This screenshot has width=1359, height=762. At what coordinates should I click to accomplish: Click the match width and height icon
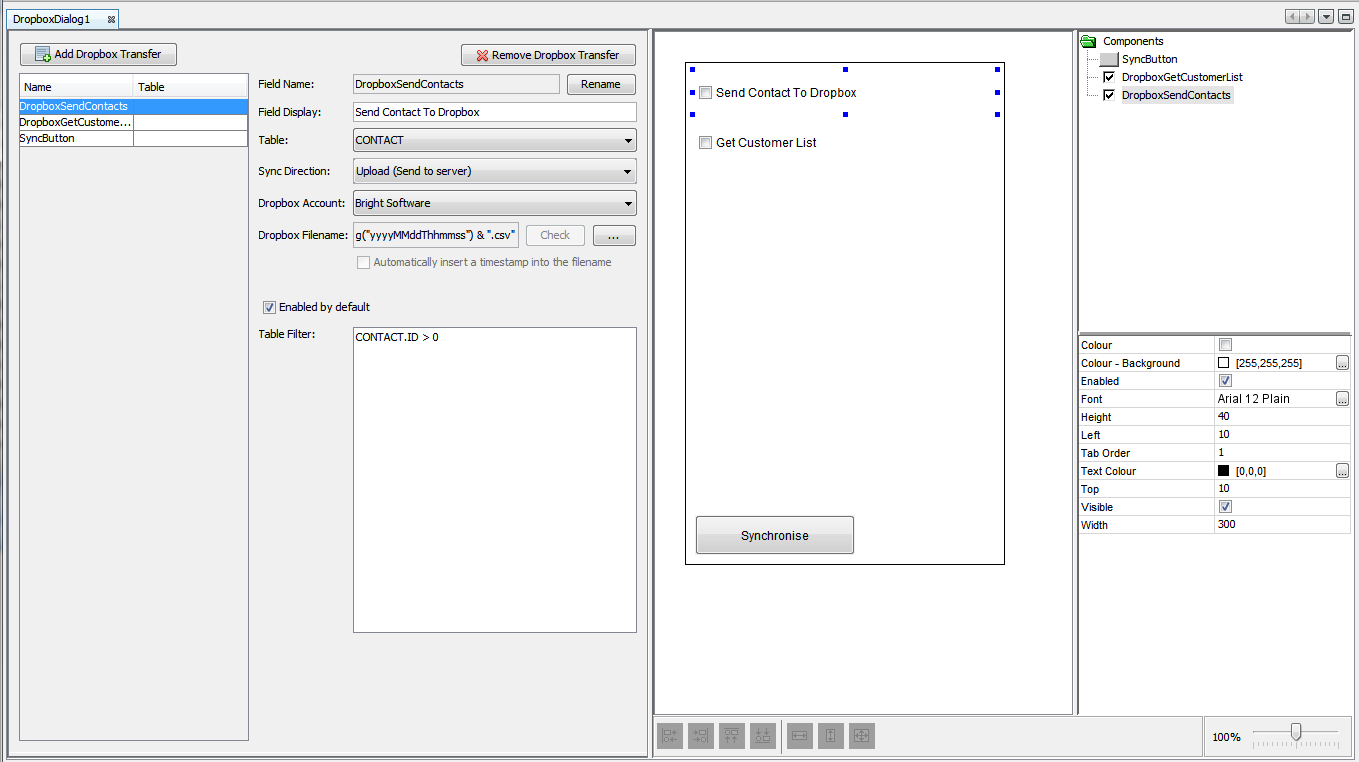point(862,736)
